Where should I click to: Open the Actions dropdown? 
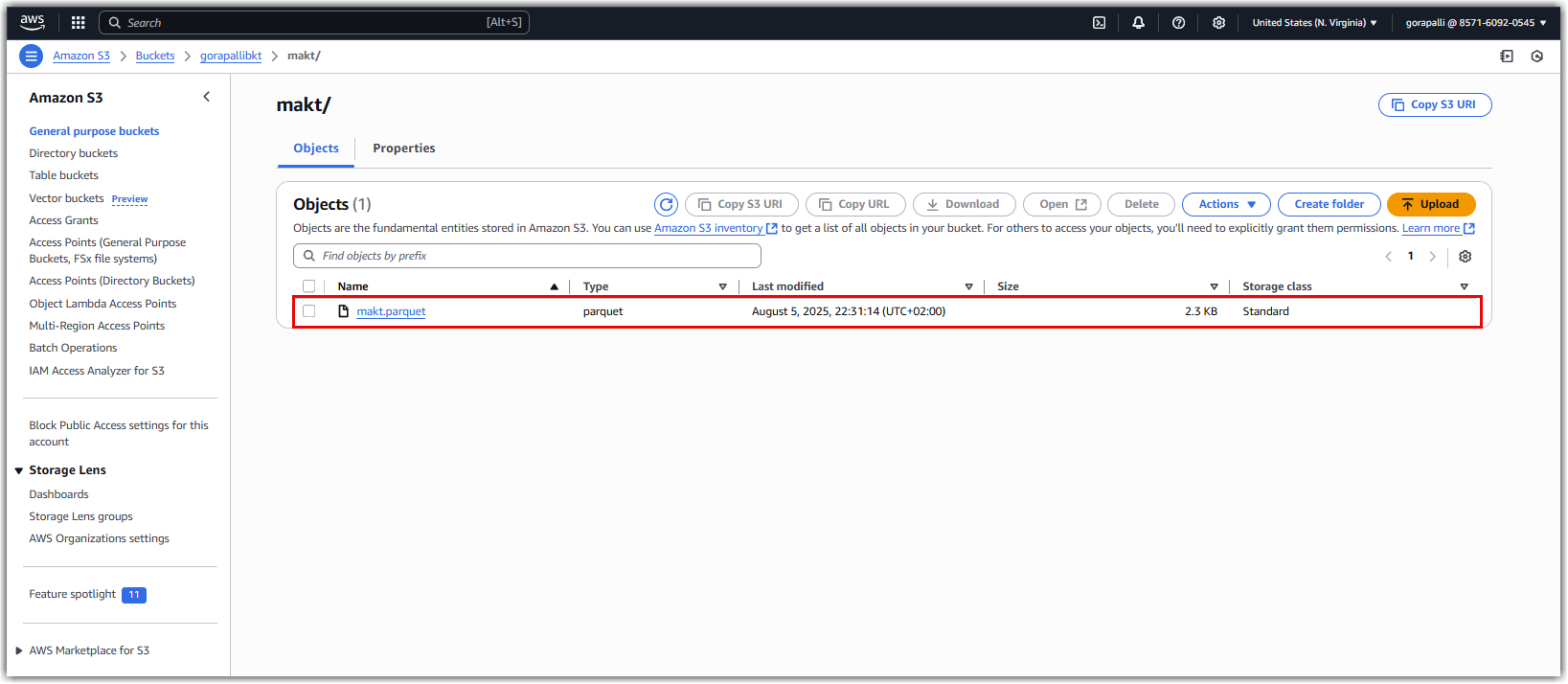[1226, 204]
